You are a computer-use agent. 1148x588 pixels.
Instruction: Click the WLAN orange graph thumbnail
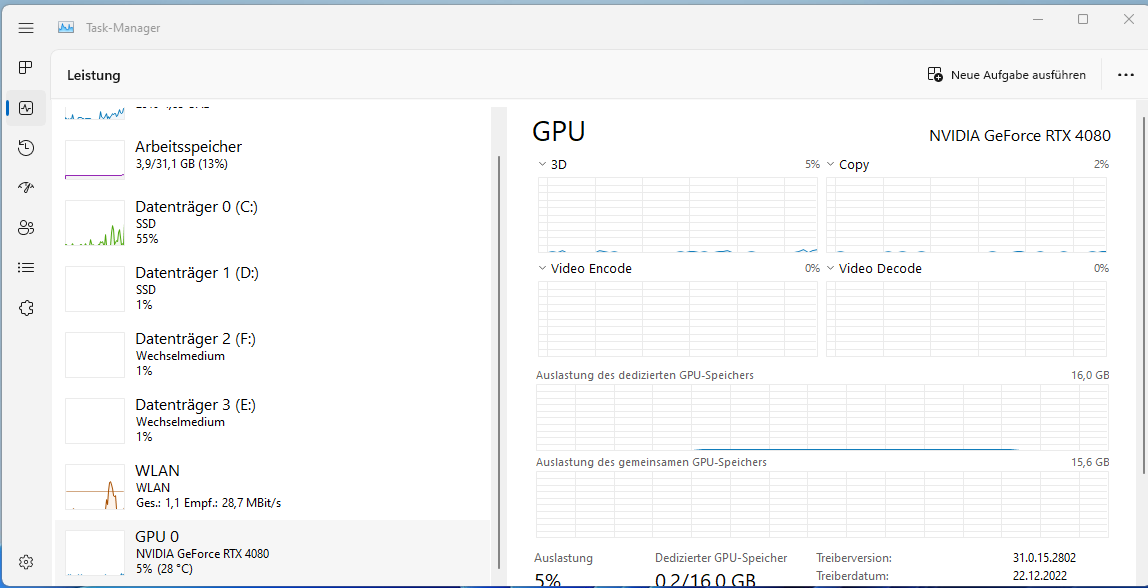click(94, 487)
